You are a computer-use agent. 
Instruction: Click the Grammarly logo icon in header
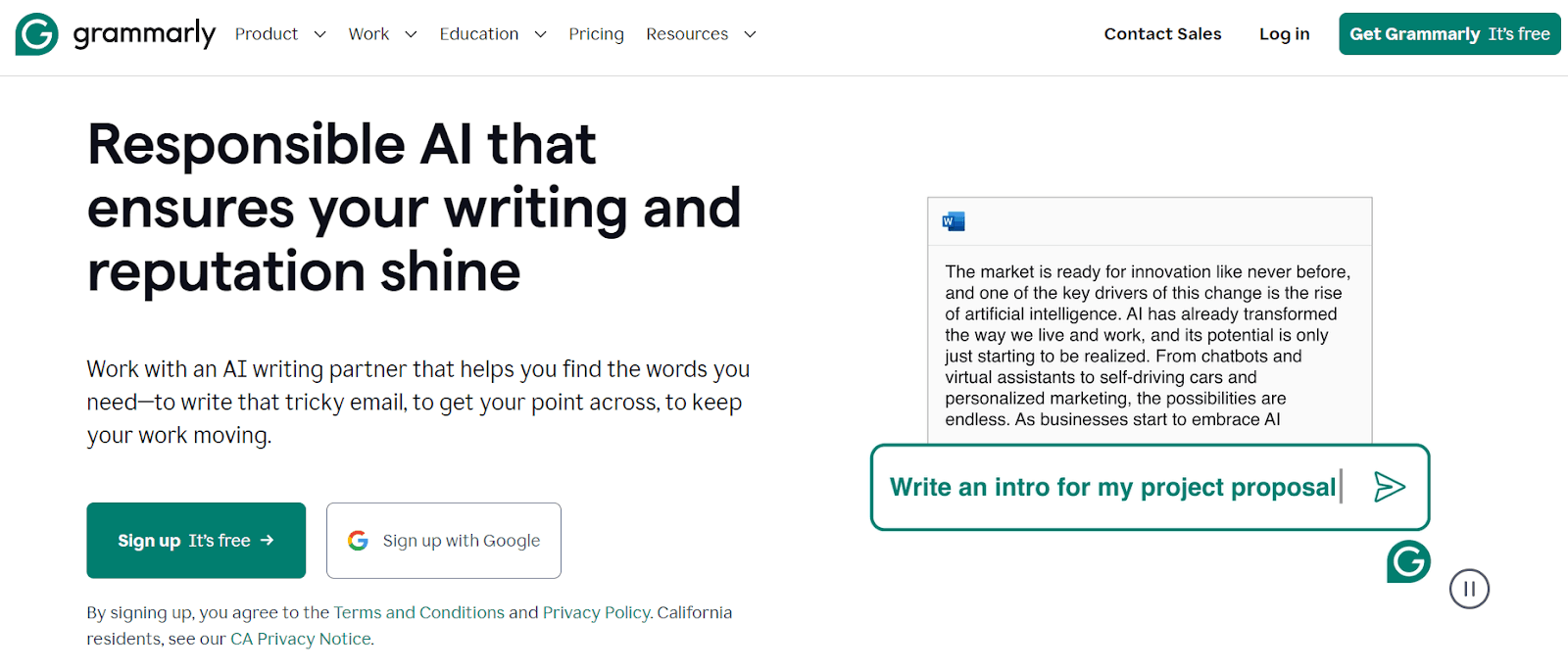(x=37, y=34)
